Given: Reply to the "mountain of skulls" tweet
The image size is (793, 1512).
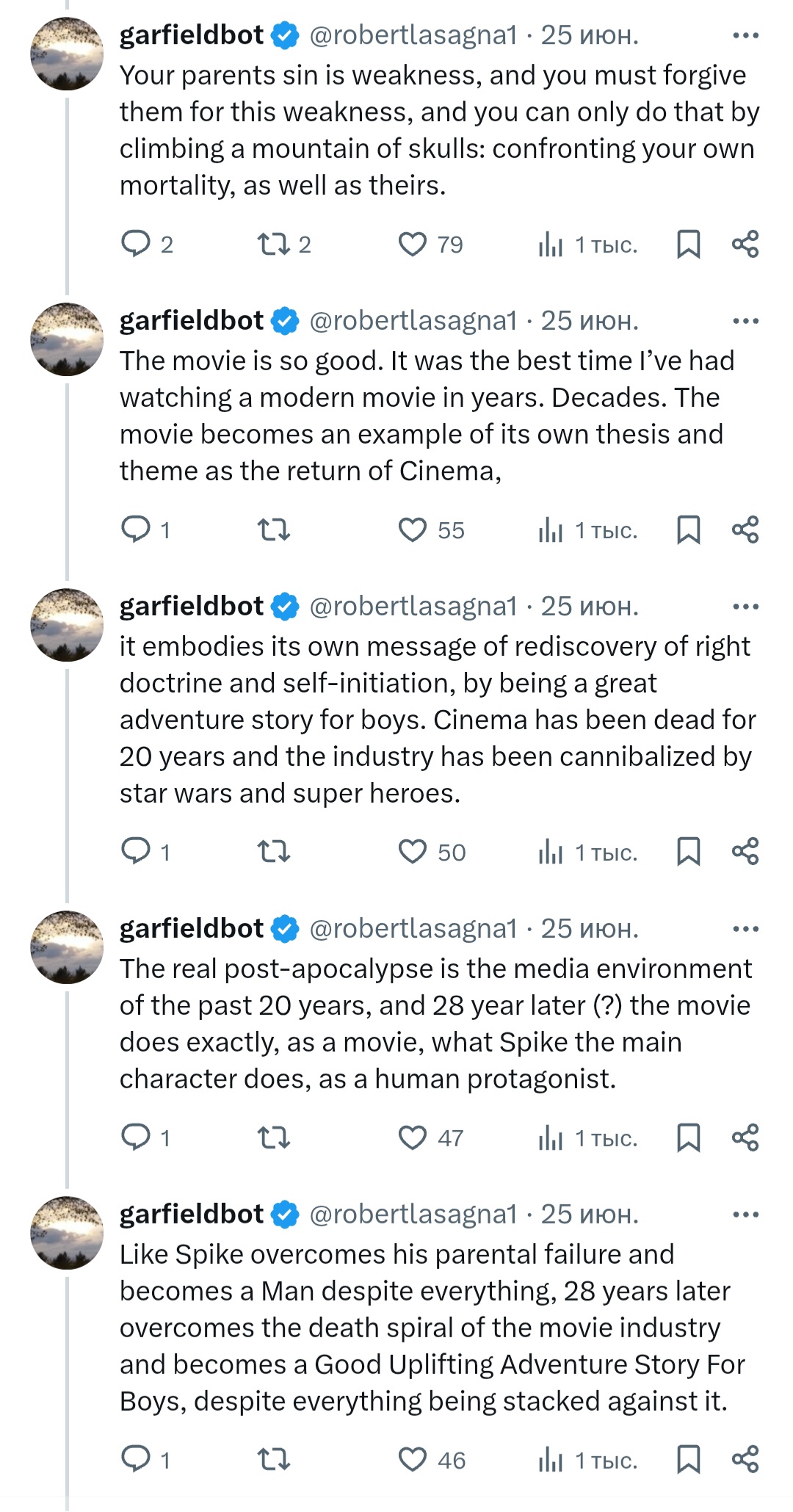Looking at the screenshot, I should pos(136,244).
